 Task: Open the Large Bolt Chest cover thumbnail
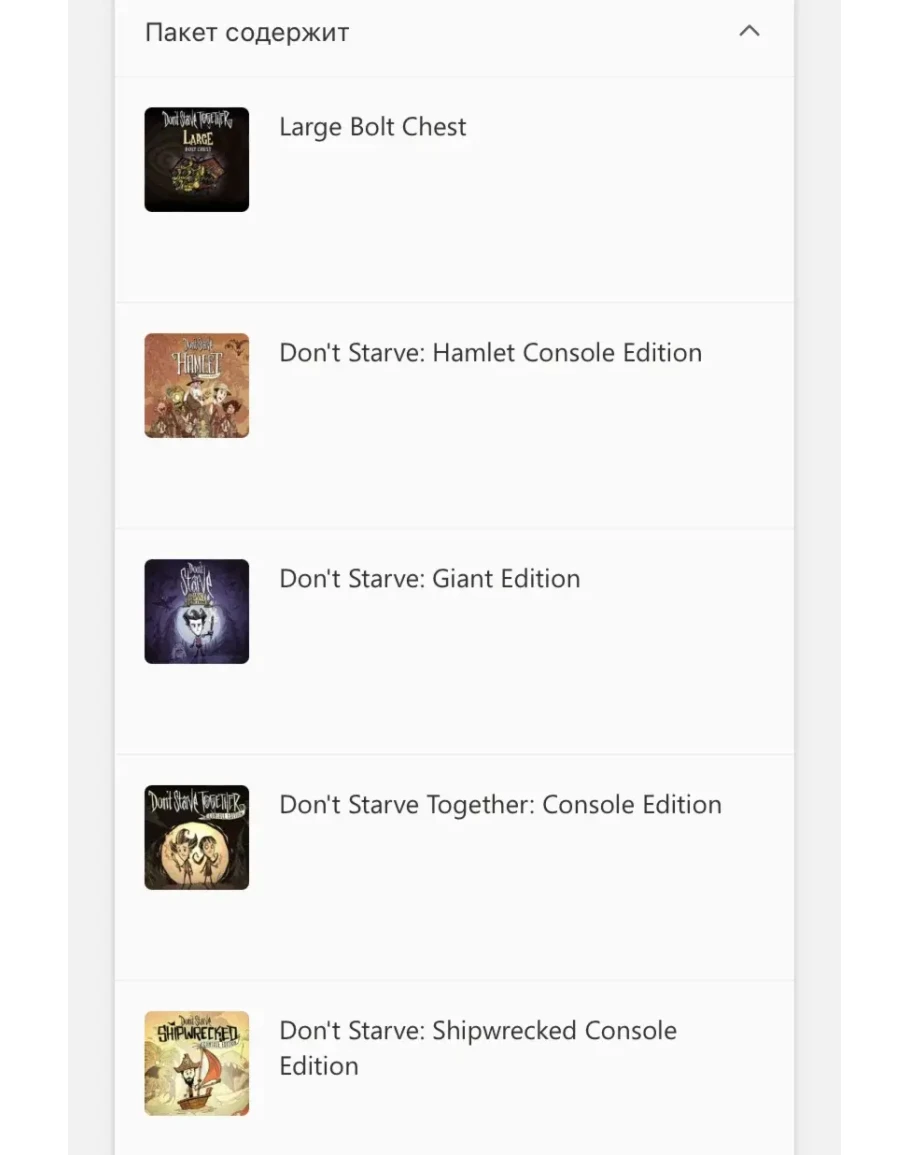click(x=196, y=160)
